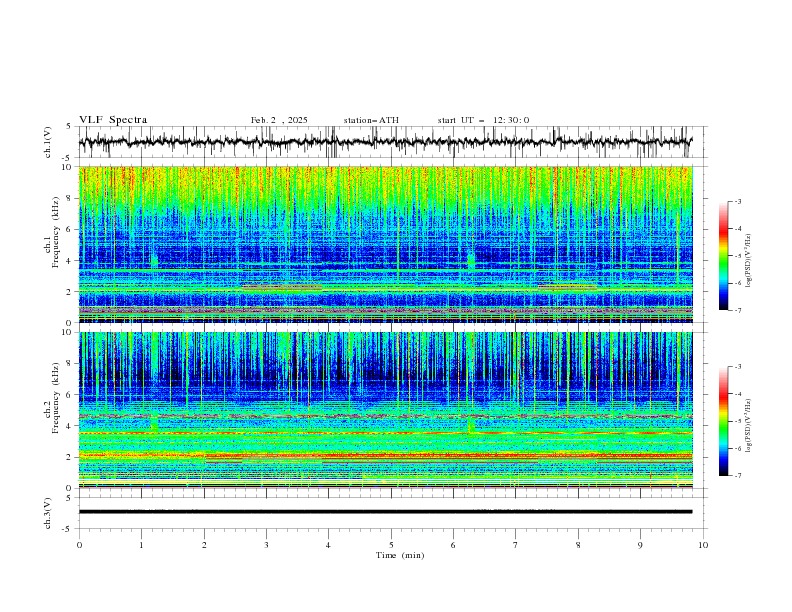792x612 pixels.
Task: Click the 'station=ATH' label
Action: coord(371,120)
